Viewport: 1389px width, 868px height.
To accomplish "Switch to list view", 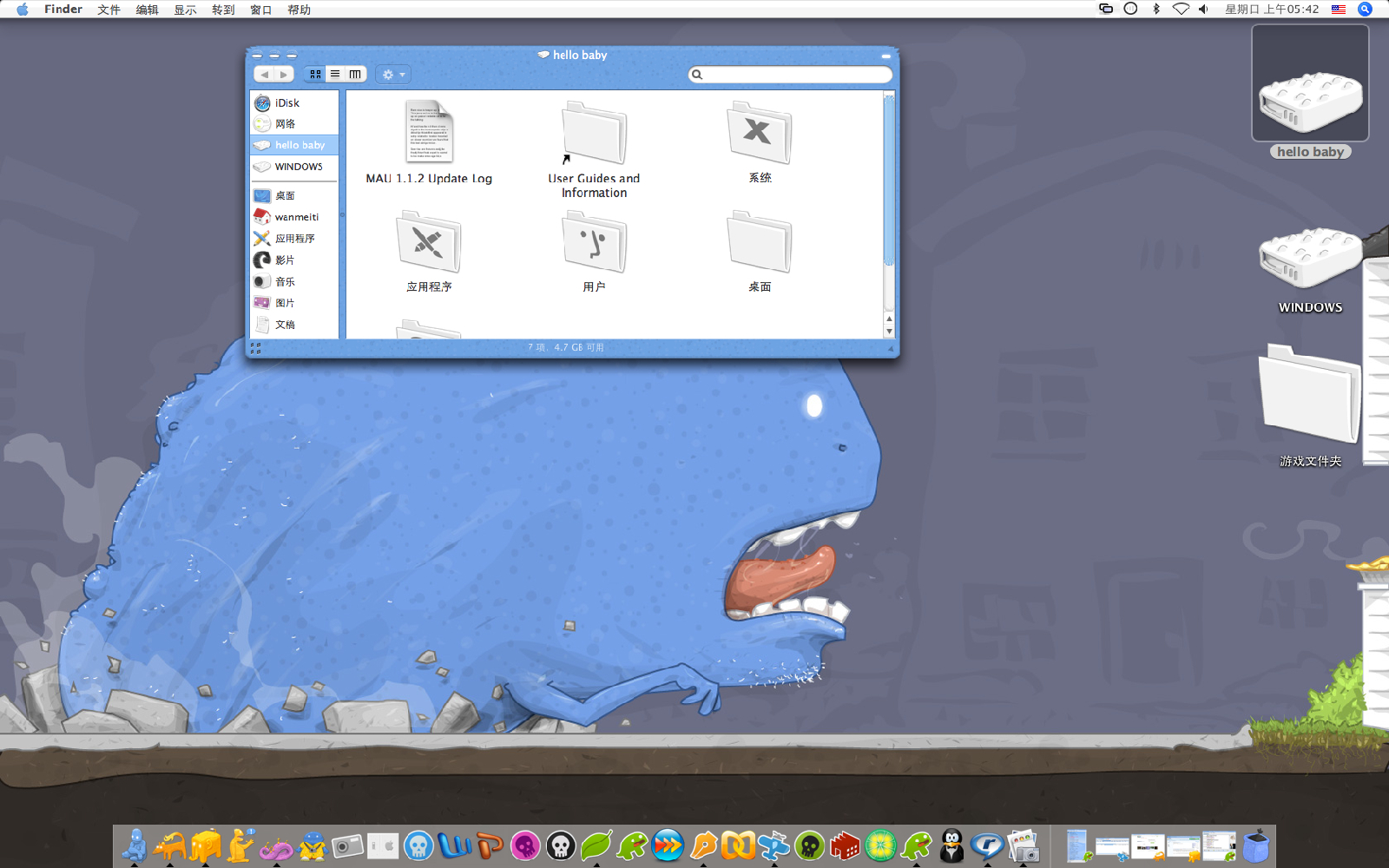I will pos(335,75).
